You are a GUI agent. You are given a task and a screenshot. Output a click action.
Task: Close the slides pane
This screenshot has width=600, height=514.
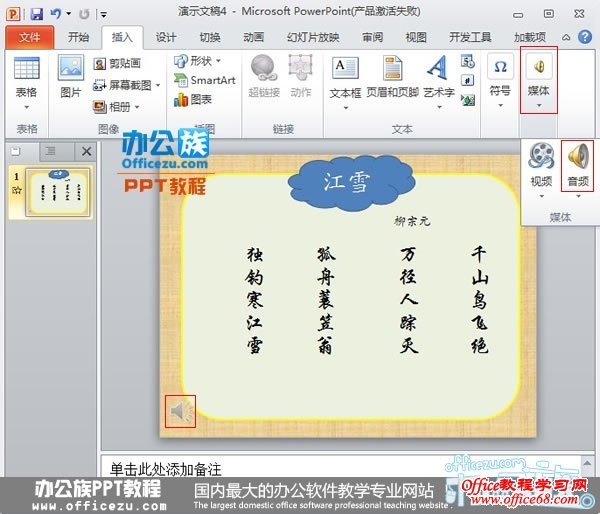coord(86,152)
